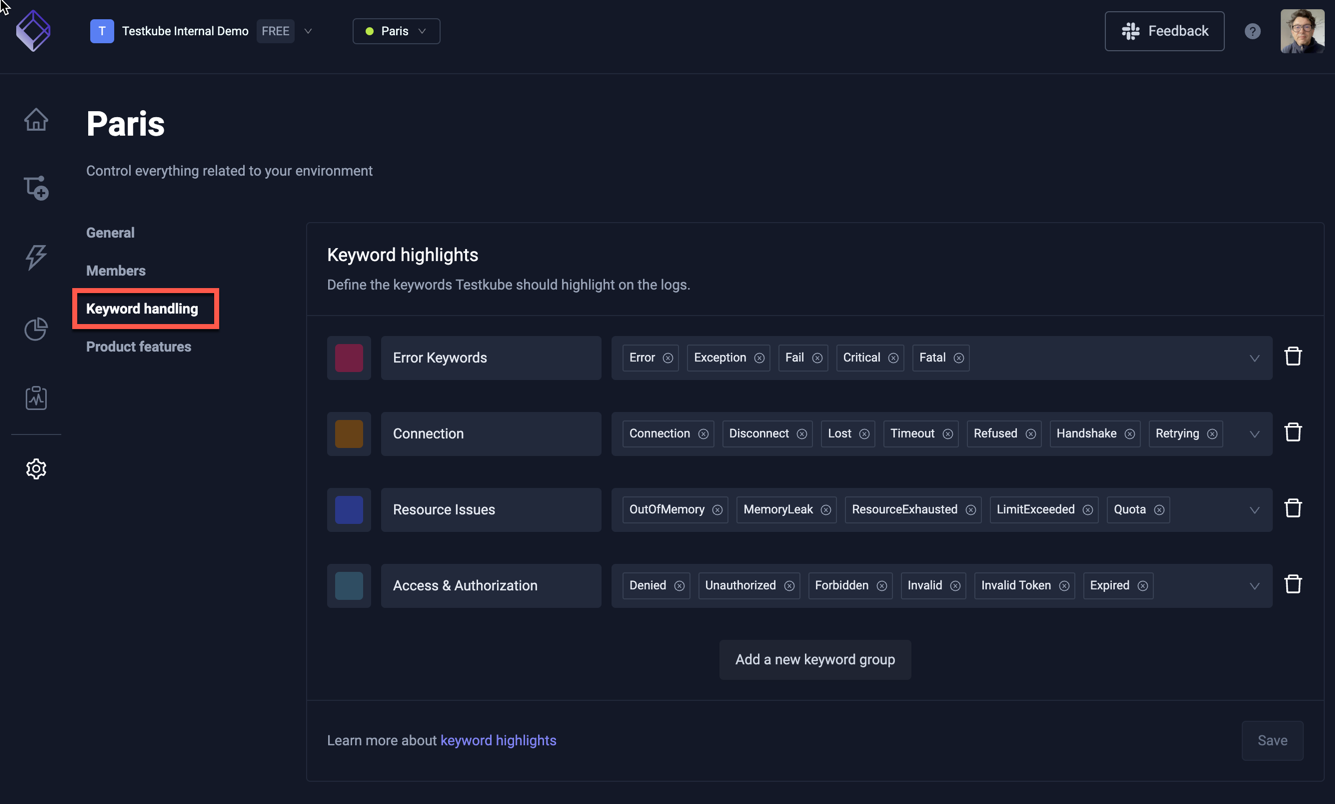
Task: Open the Triggers lightning bolt icon
Action: pos(36,257)
